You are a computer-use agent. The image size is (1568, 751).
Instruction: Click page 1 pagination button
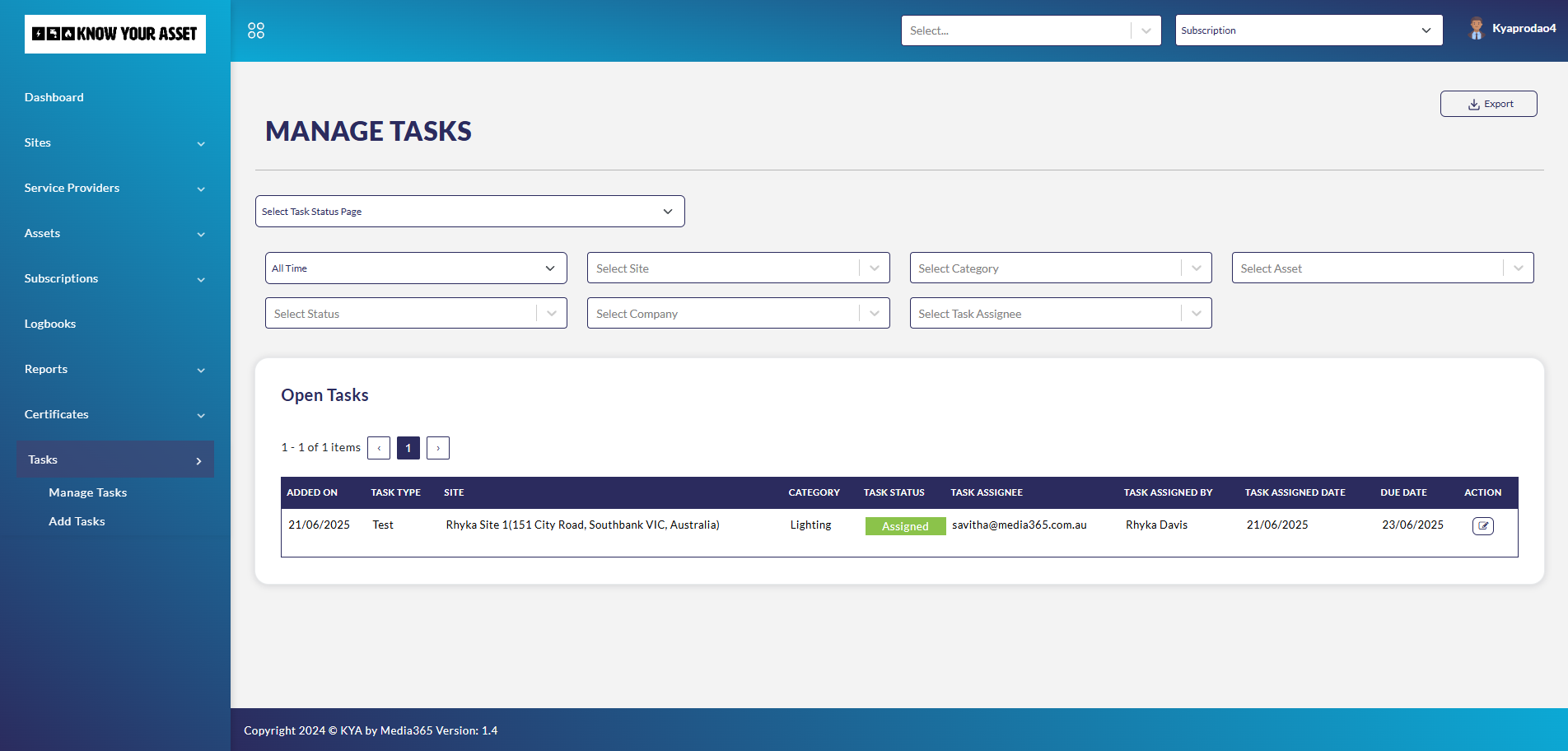pos(408,448)
